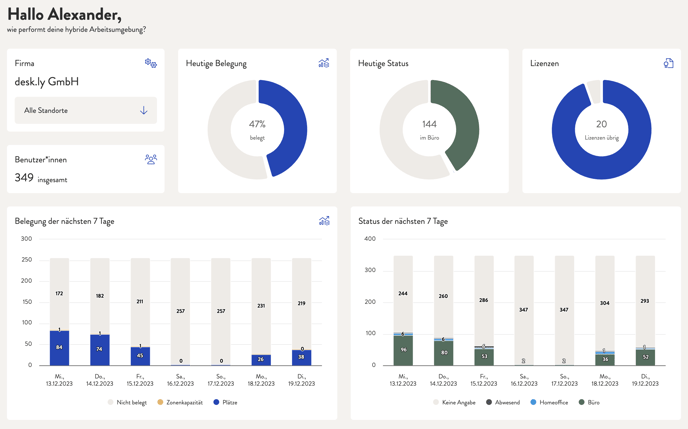The image size is (688, 429).
Task: Click the Status der nächsten 7 Tage title
Action: [x=403, y=221]
